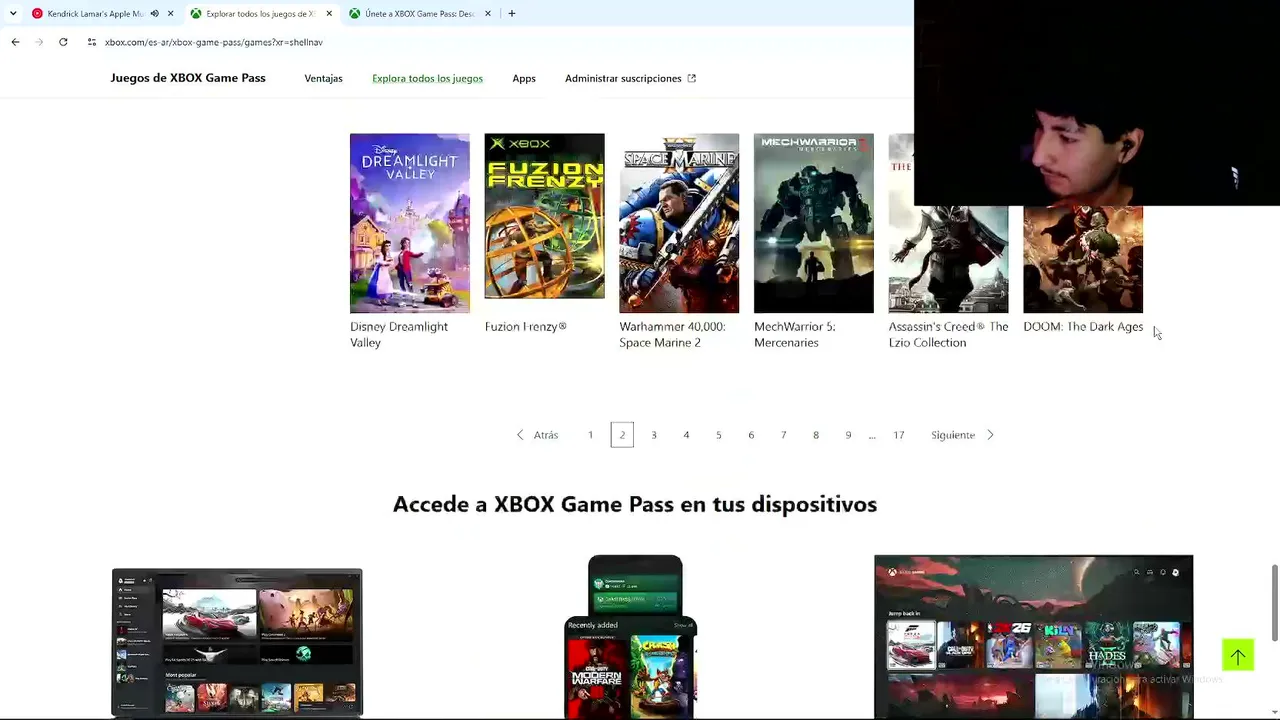1280x720 pixels.
Task: Go to page 5 of games
Action: tap(718, 435)
